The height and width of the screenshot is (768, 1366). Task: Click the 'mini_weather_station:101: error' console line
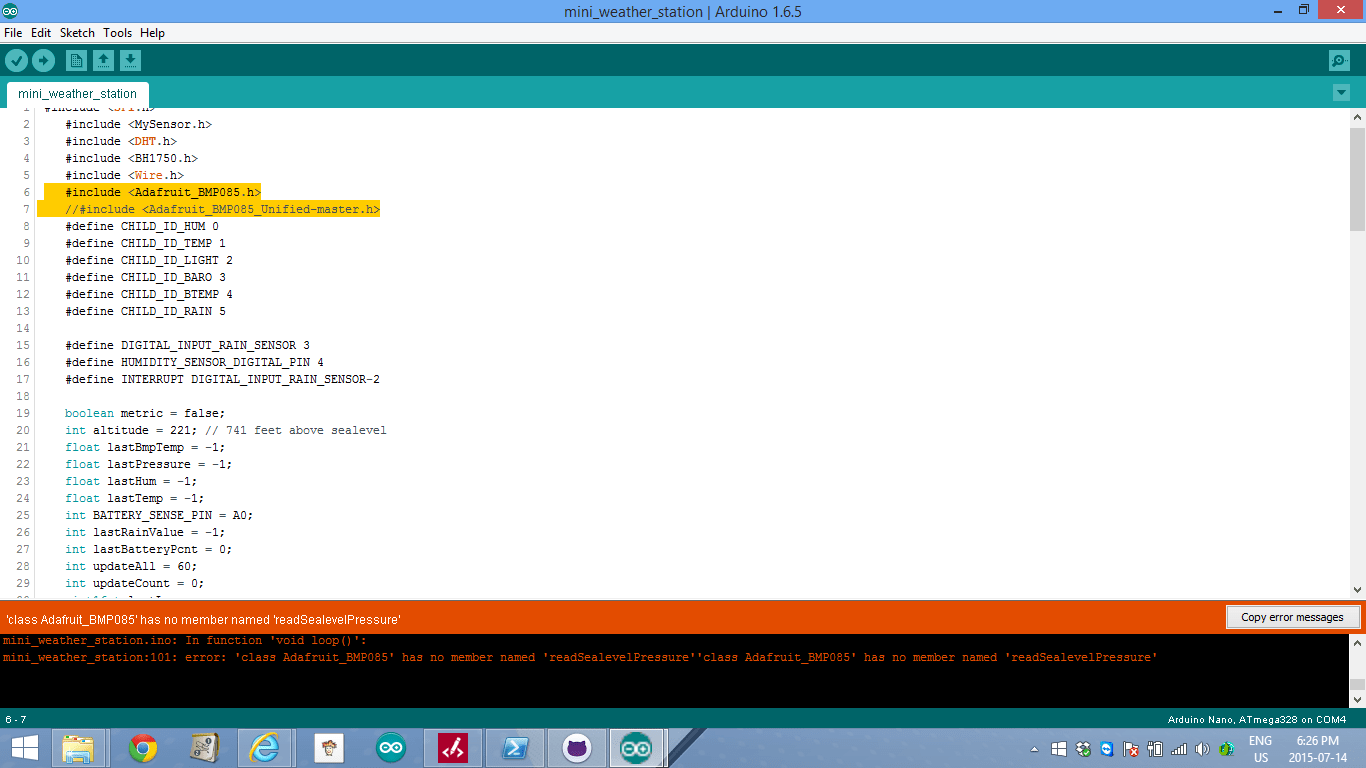[580, 657]
